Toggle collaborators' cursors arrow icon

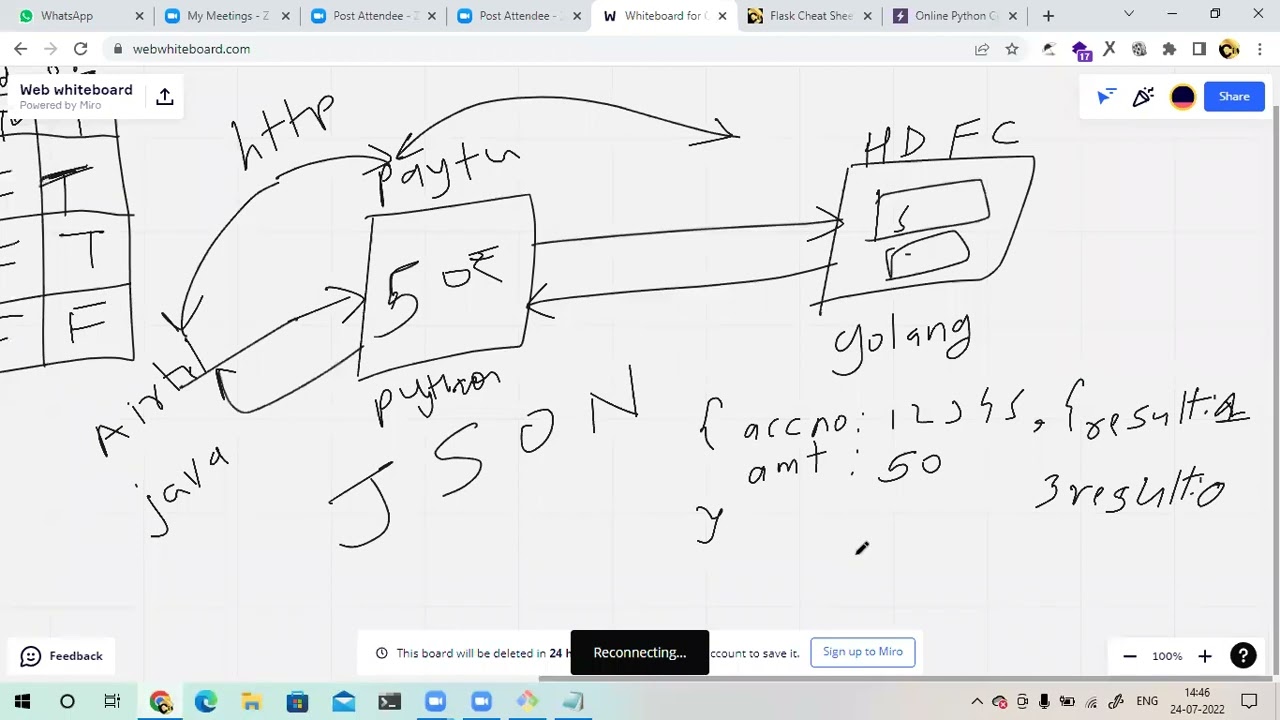tap(1106, 96)
